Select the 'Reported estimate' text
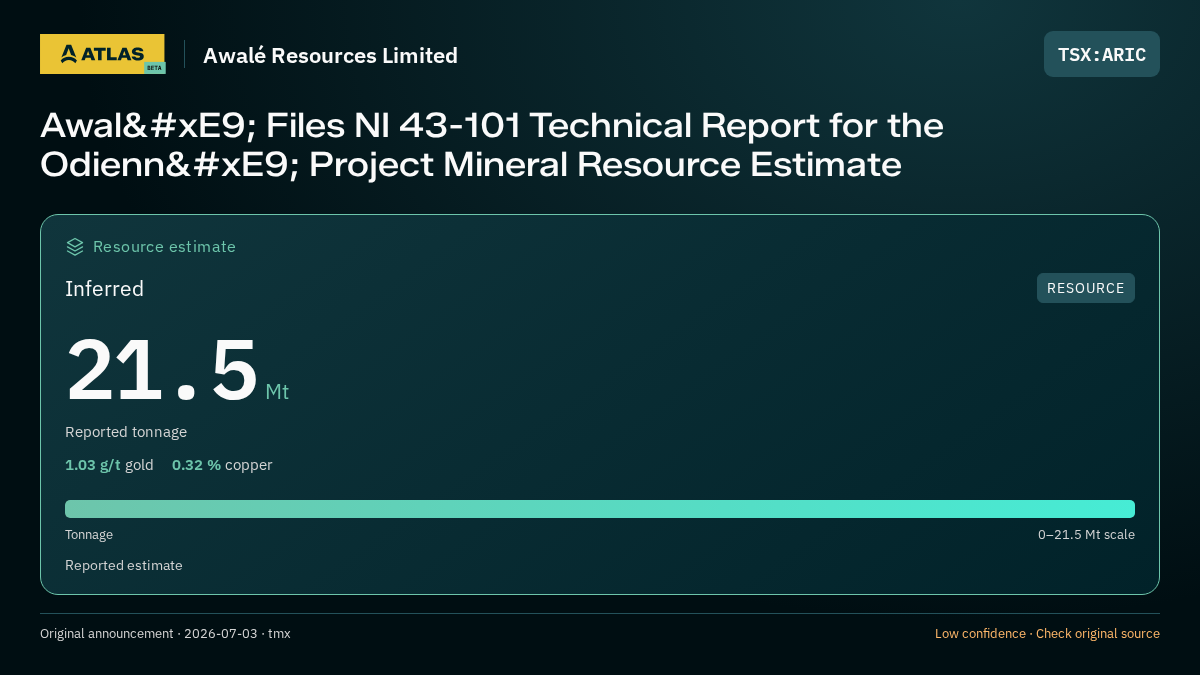Viewport: 1200px width, 675px height. pyautogui.click(x=124, y=565)
